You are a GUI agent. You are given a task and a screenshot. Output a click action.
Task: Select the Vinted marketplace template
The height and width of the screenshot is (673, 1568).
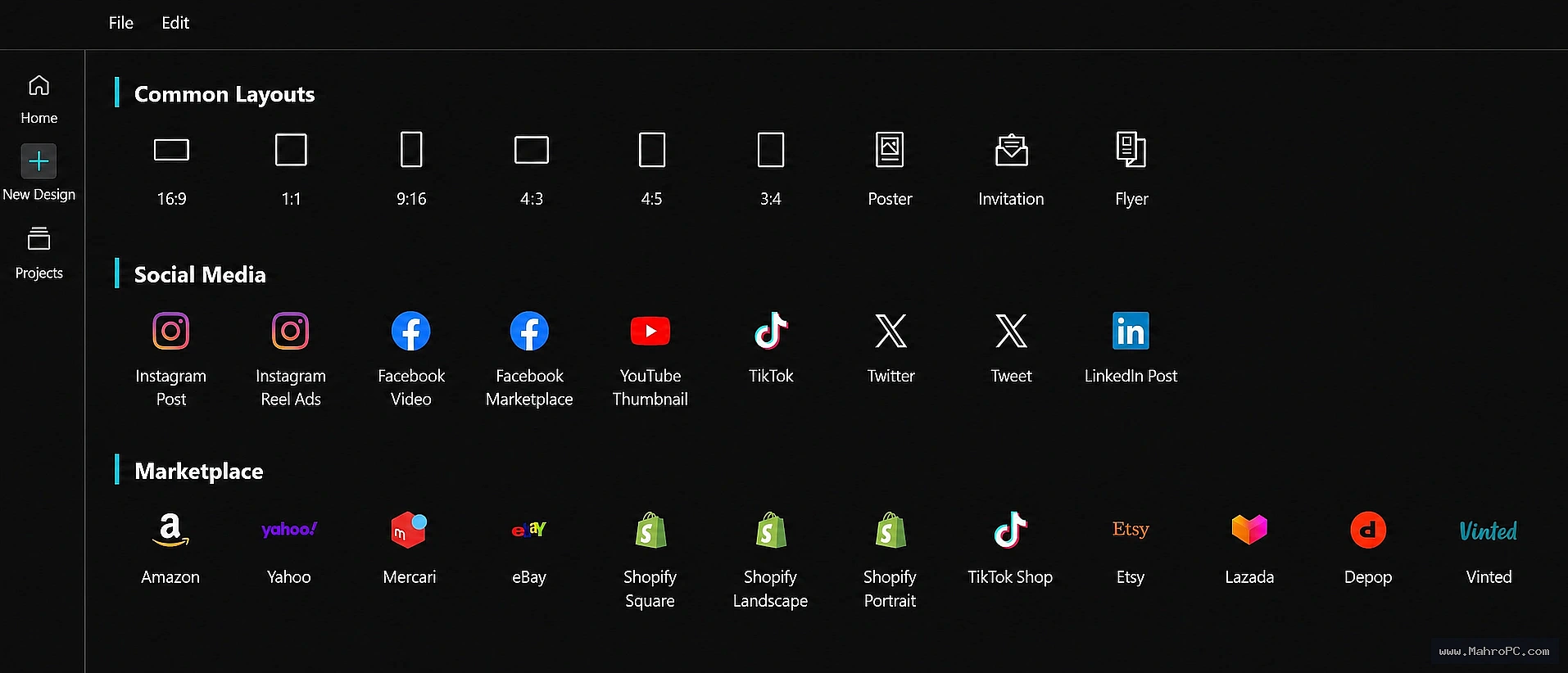point(1489,548)
